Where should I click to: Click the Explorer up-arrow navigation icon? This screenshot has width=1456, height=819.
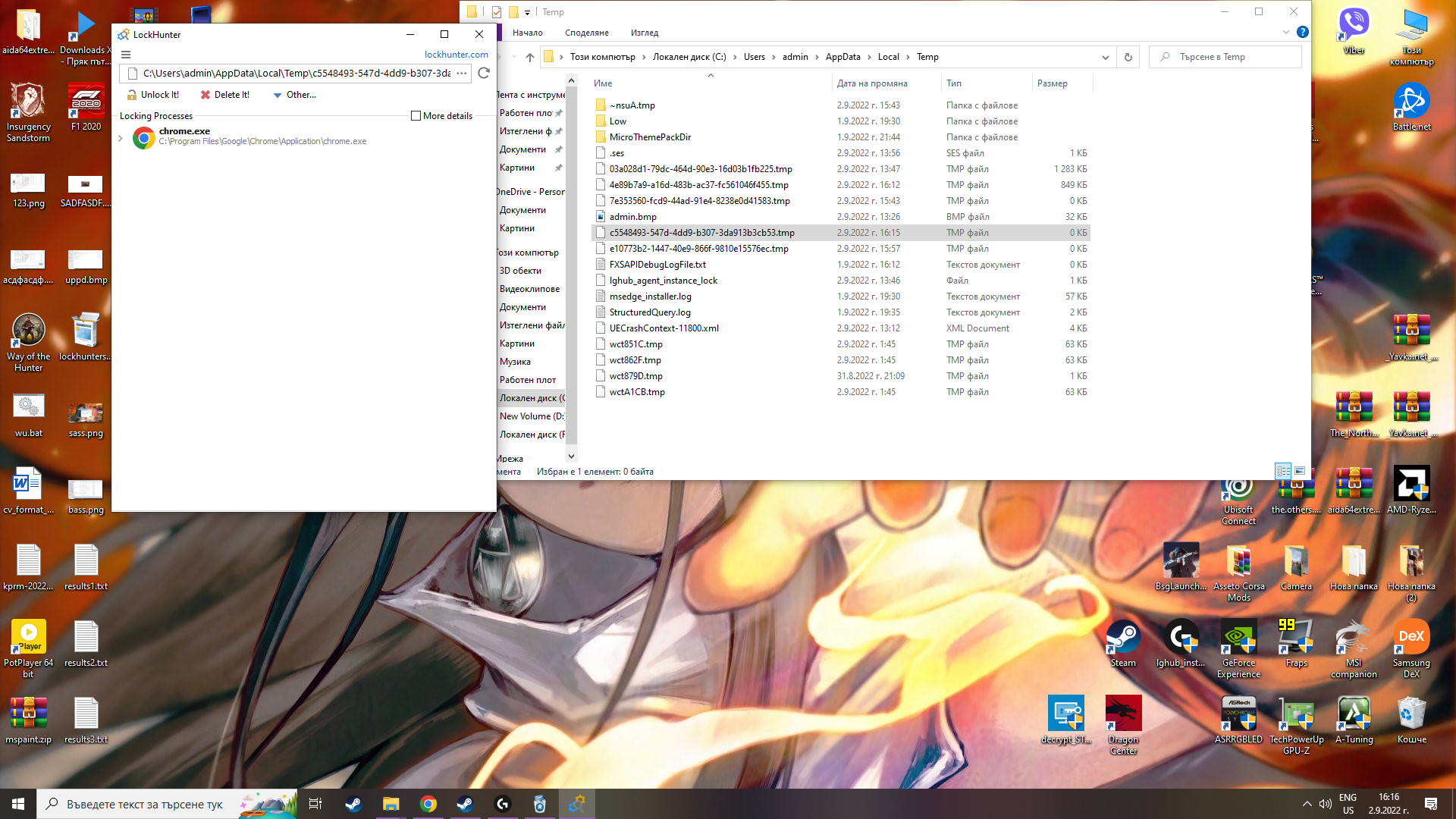point(530,57)
